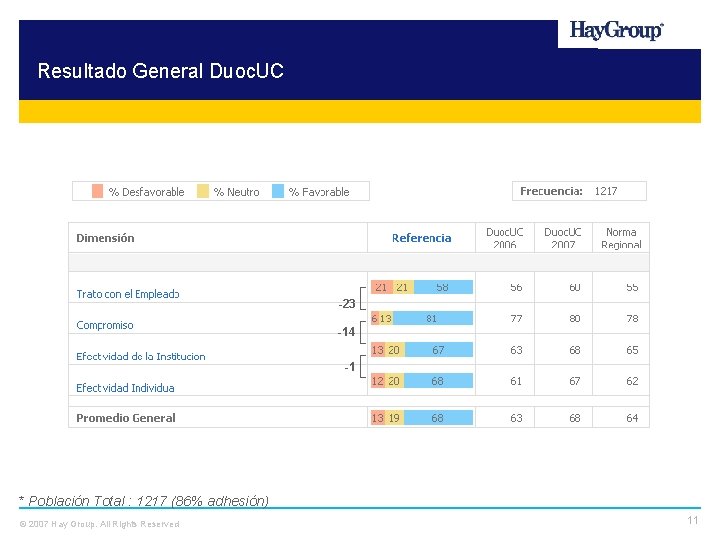This screenshot has height=540, width=720.
Task: Click the Norma Regional column header
Action: click(x=621, y=238)
